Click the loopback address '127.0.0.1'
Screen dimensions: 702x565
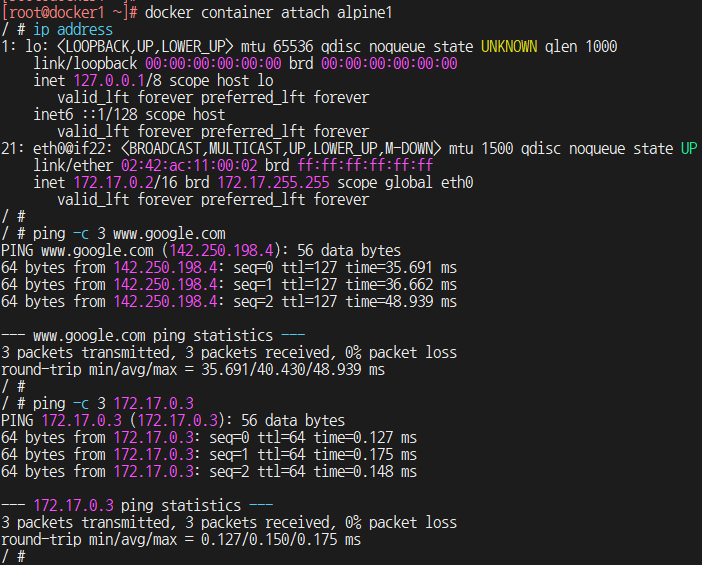coord(109,81)
